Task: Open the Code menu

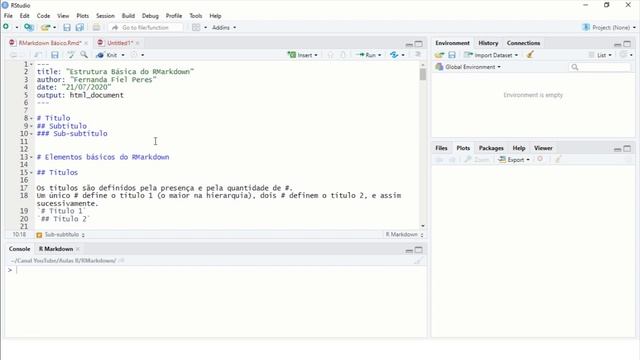Action: coord(43,16)
